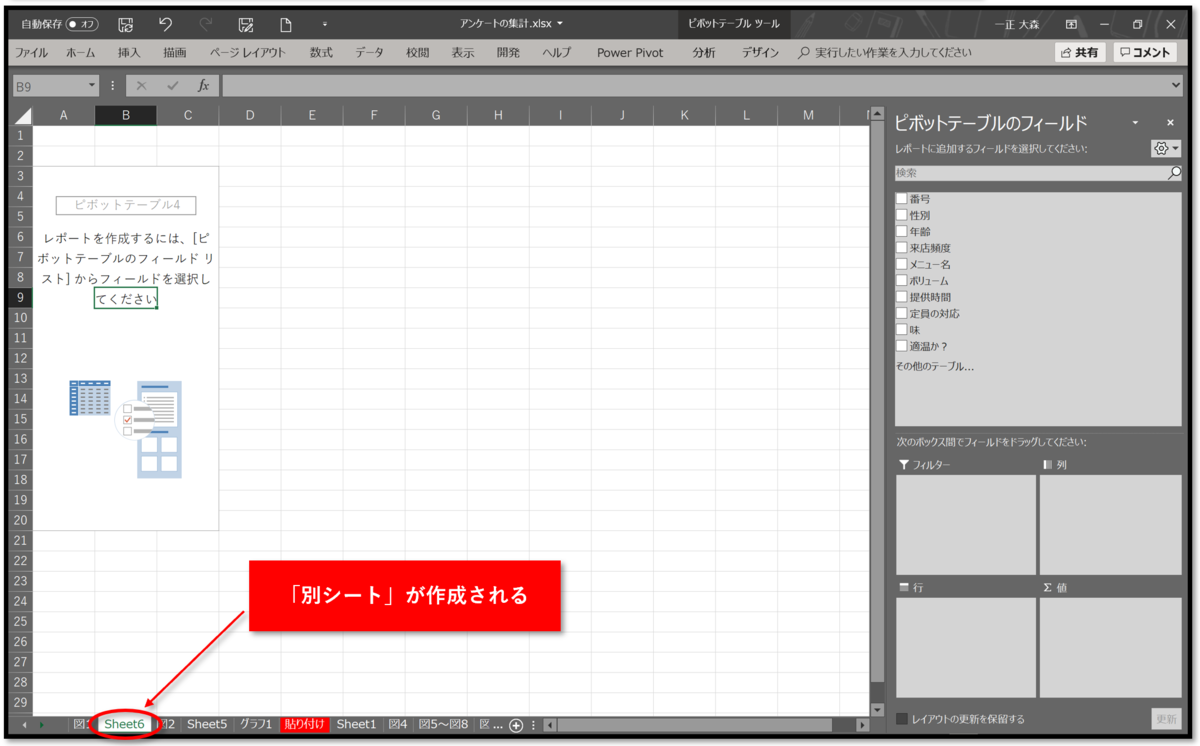Select the Sheet5 sheet tab

[207, 724]
